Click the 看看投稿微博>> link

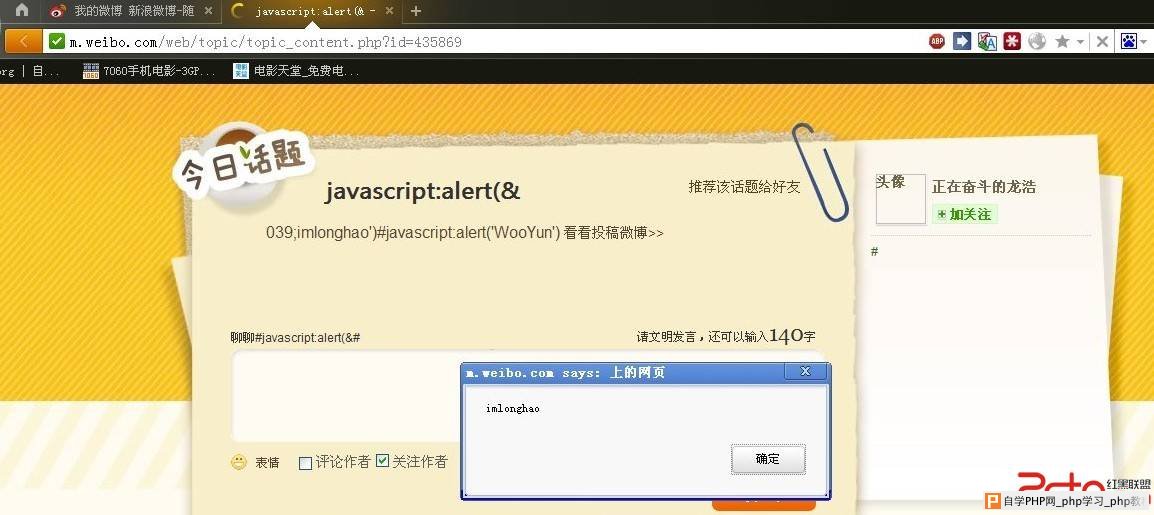[614, 232]
